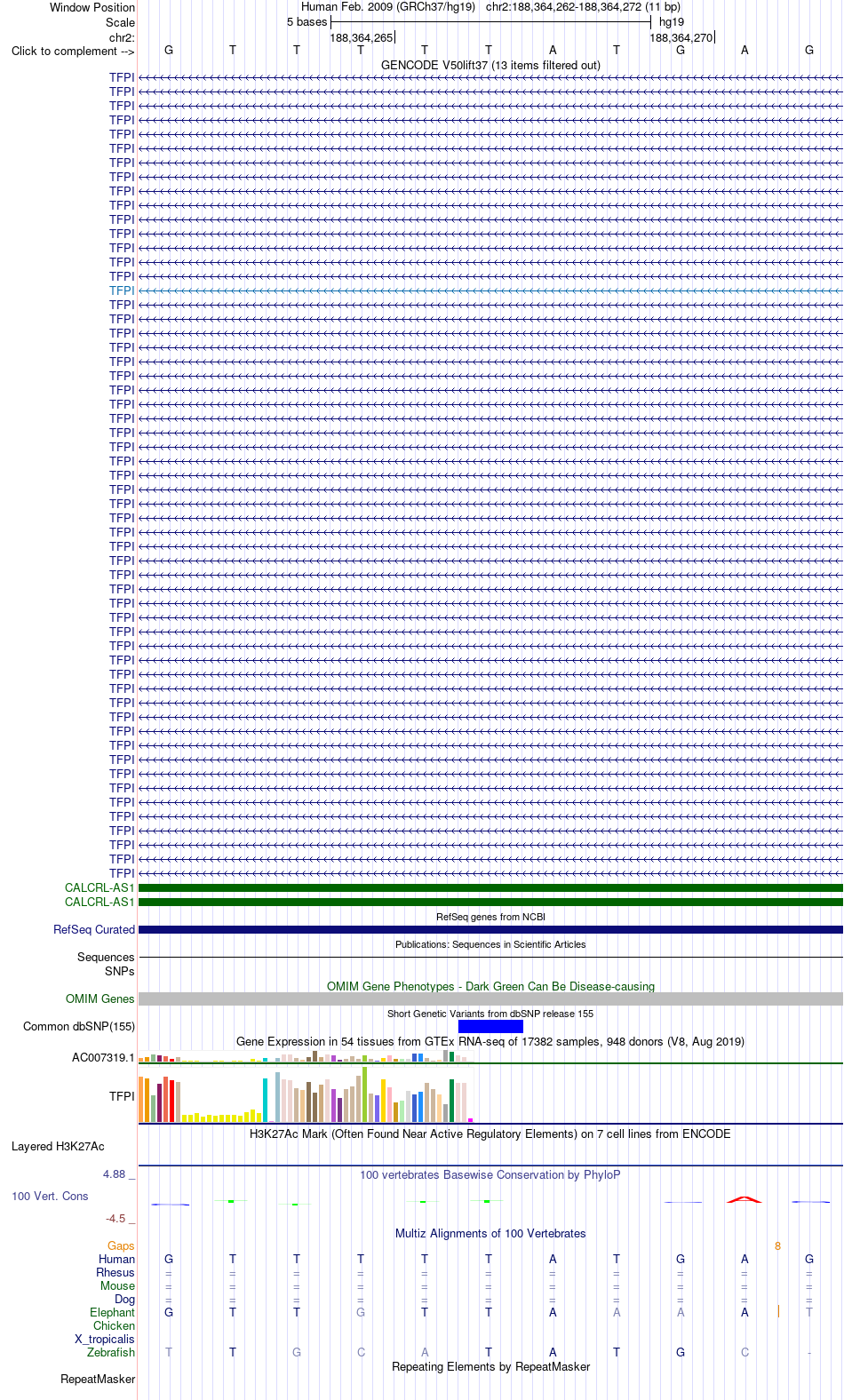The width and height of the screenshot is (844, 1400).
Task: Click the 'Sequences' track label
Action: pos(106,957)
